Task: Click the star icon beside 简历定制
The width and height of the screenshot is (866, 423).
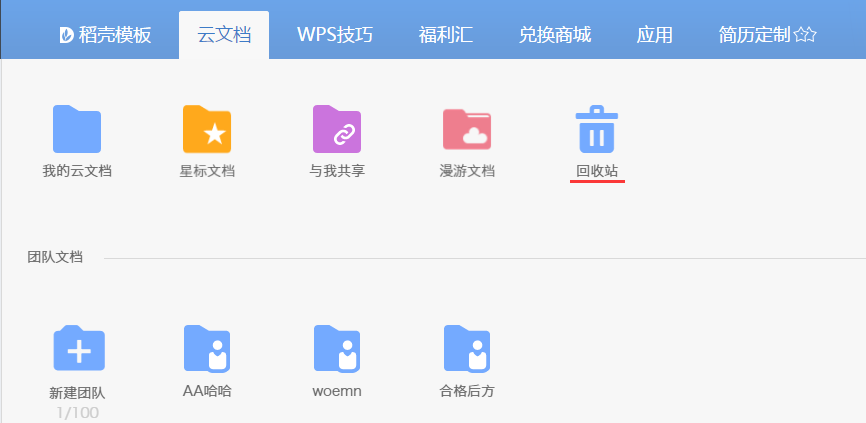Action: pos(806,36)
